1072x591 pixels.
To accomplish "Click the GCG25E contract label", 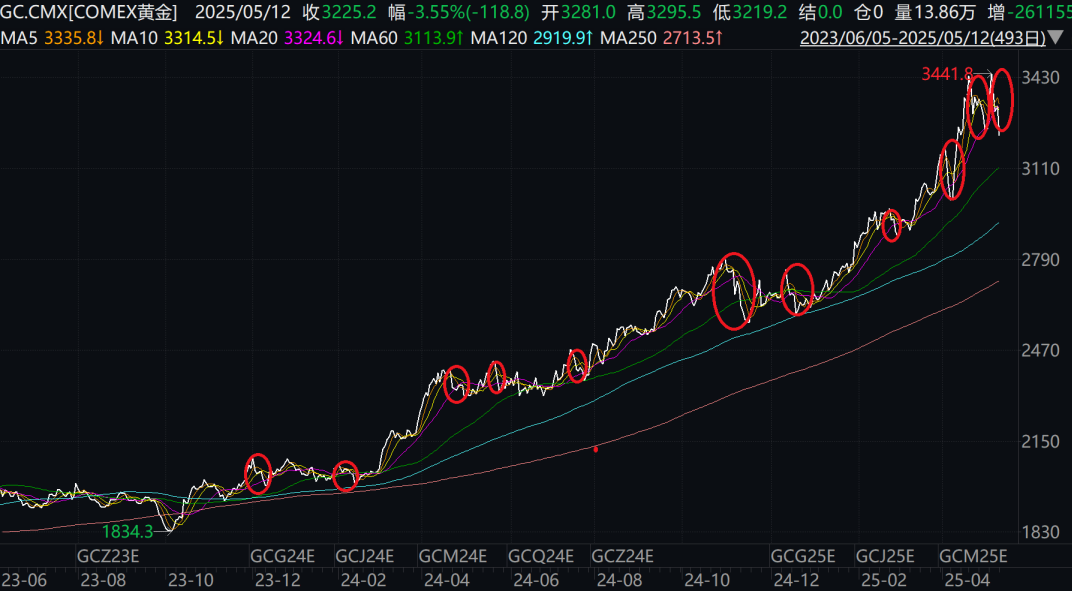I will pos(803,555).
